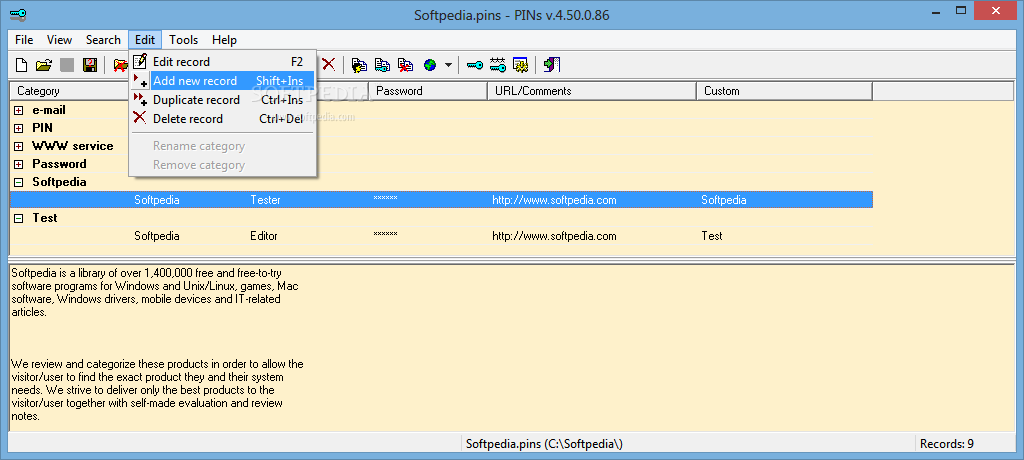Click the floppy disk Save As icon

(90, 65)
